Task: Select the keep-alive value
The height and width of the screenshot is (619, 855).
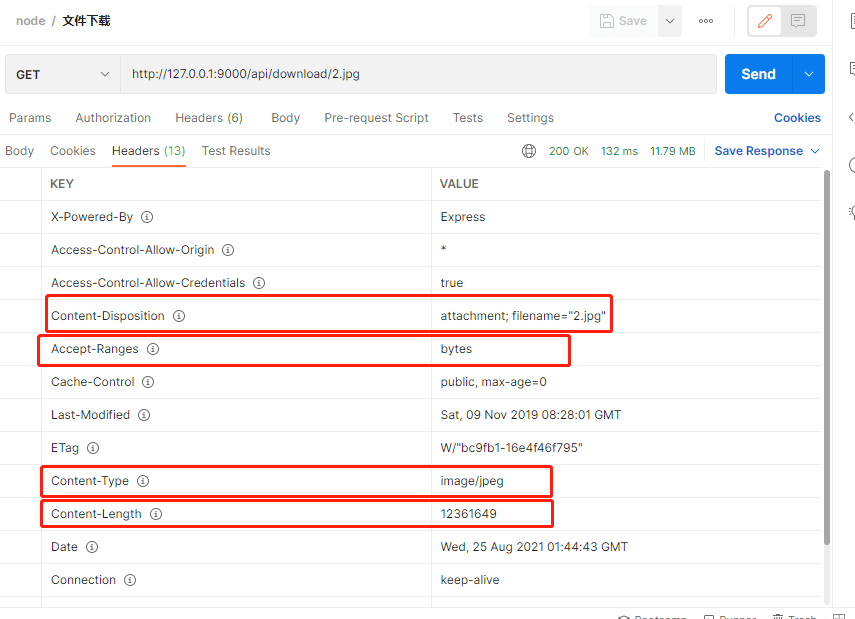Action: pyautogui.click(x=469, y=580)
